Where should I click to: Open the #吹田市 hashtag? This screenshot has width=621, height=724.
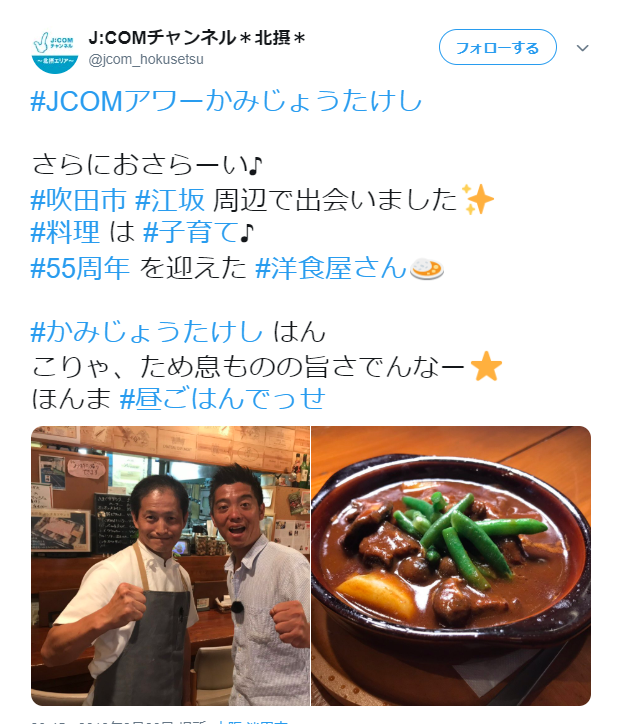click(78, 200)
